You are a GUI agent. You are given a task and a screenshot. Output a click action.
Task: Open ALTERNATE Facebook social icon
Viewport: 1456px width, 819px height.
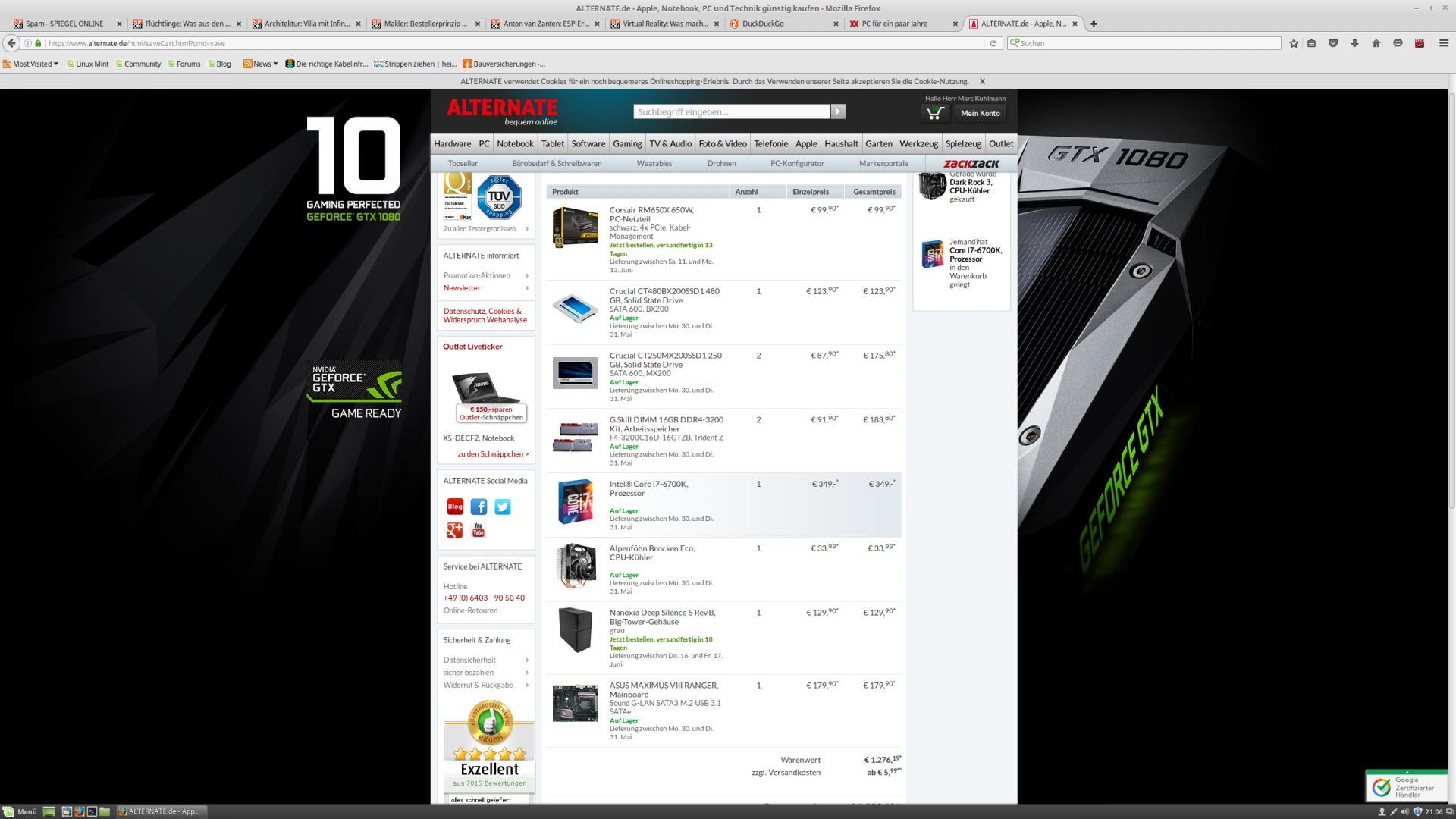tap(479, 507)
